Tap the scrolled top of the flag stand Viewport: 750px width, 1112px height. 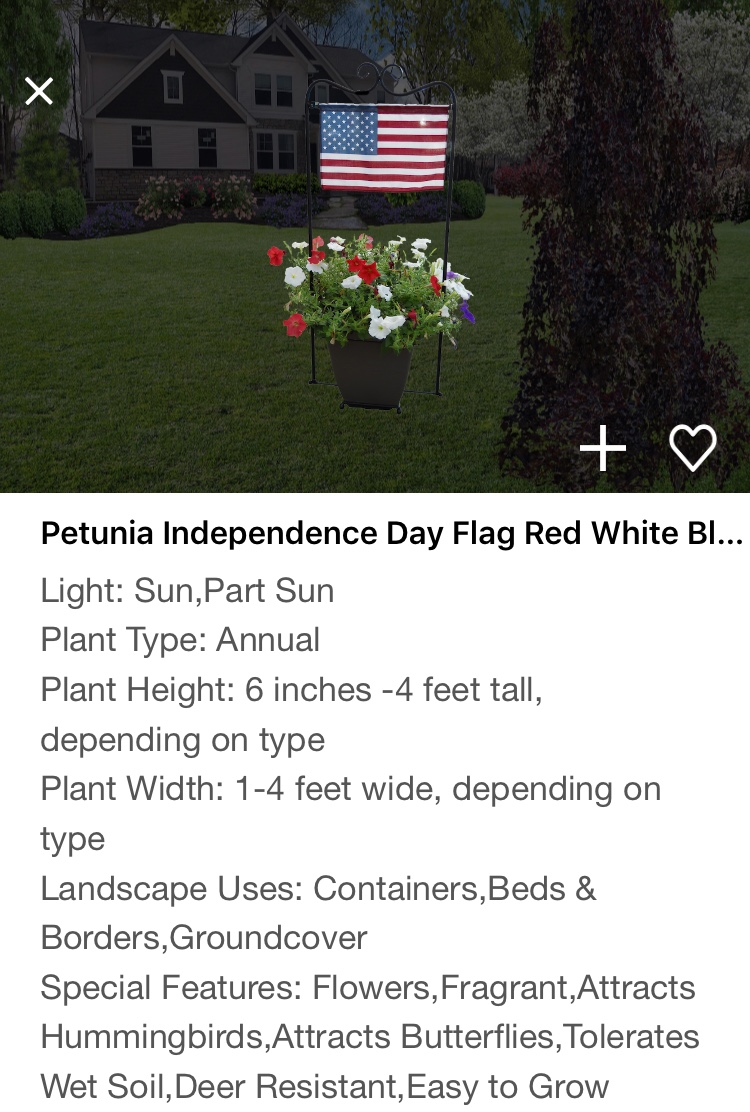click(x=383, y=74)
